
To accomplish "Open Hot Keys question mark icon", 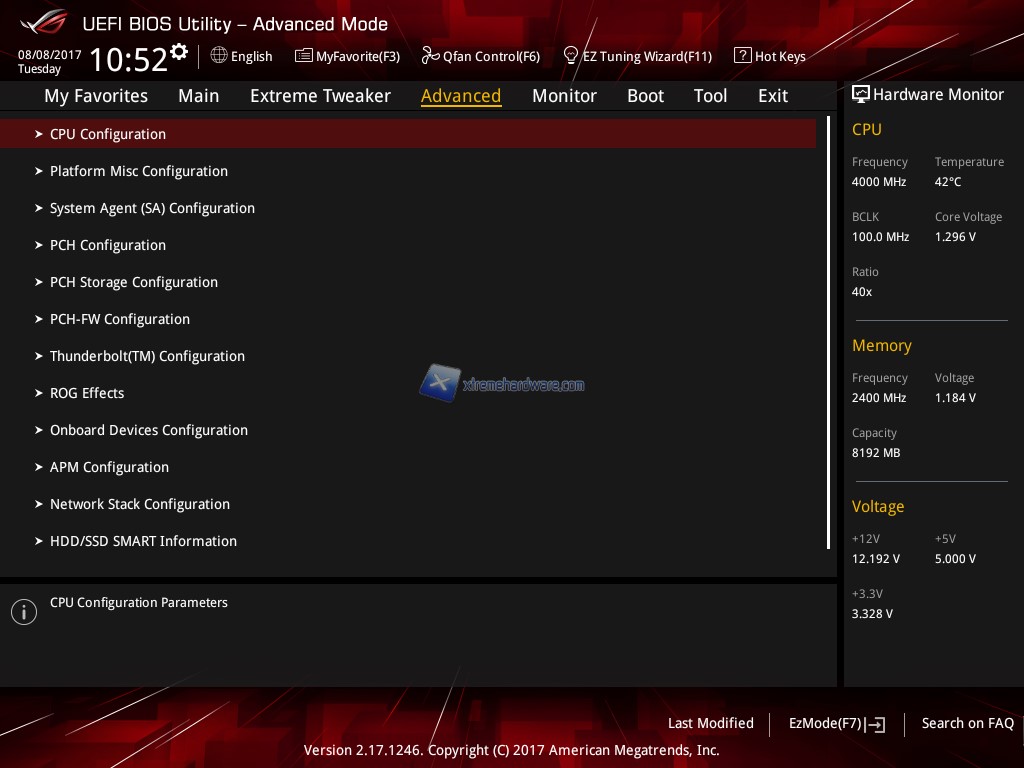I will [x=742, y=56].
